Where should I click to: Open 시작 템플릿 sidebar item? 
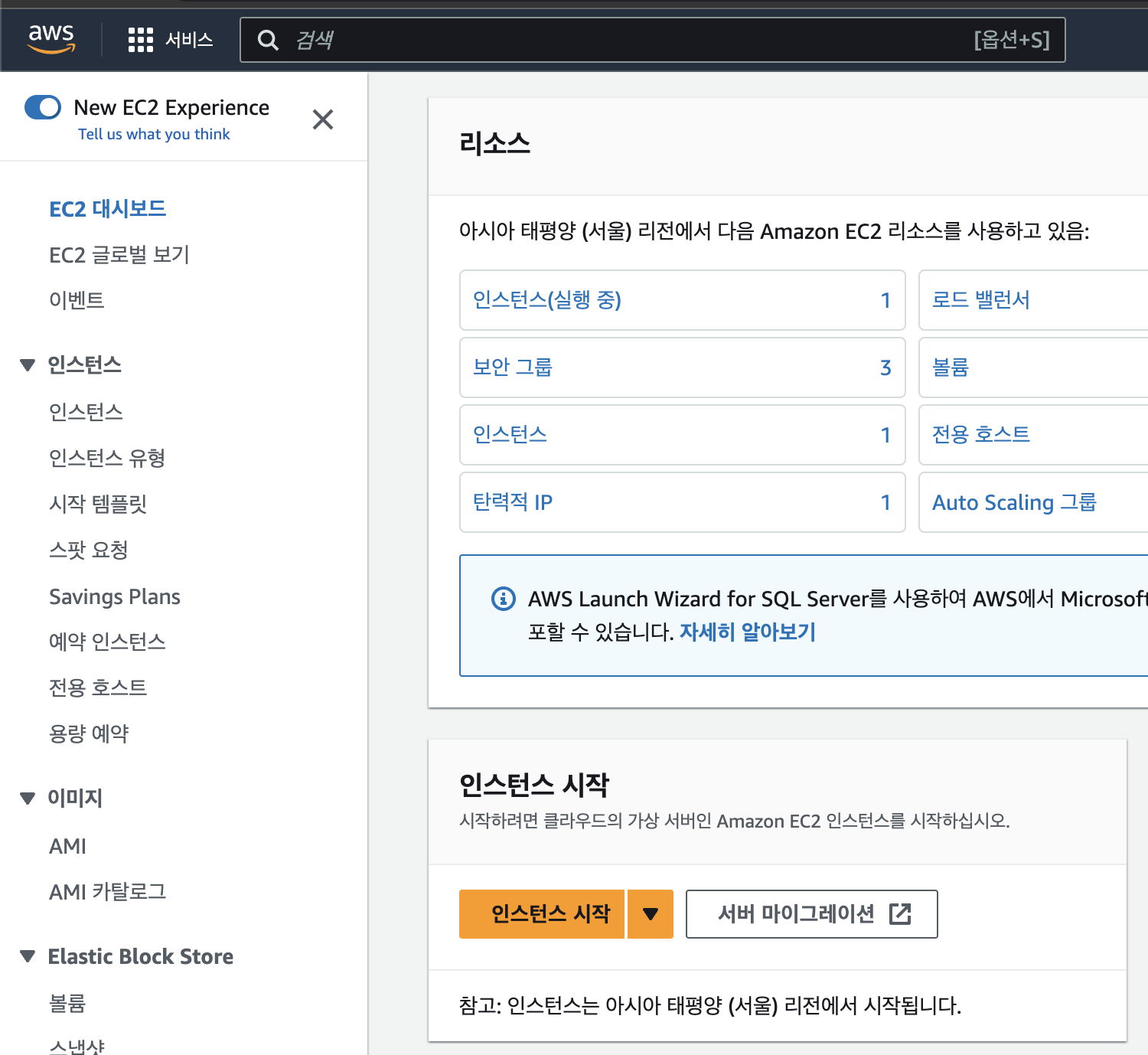pyautogui.click(x=98, y=504)
